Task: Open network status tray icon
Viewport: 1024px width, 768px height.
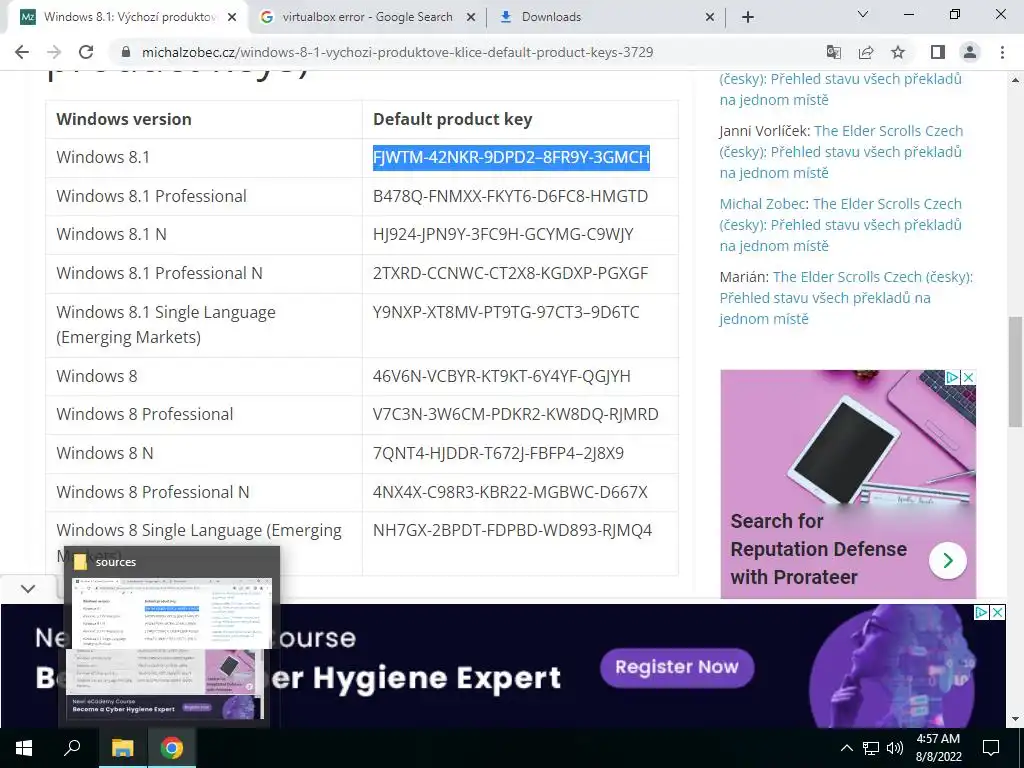Action: pos(871,748)
